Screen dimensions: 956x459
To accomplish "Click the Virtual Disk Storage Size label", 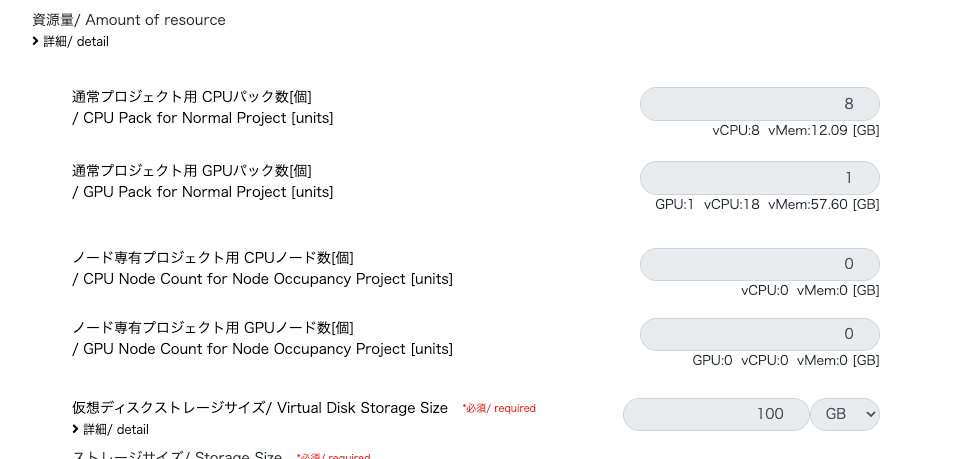I will (x=260, y=408).
